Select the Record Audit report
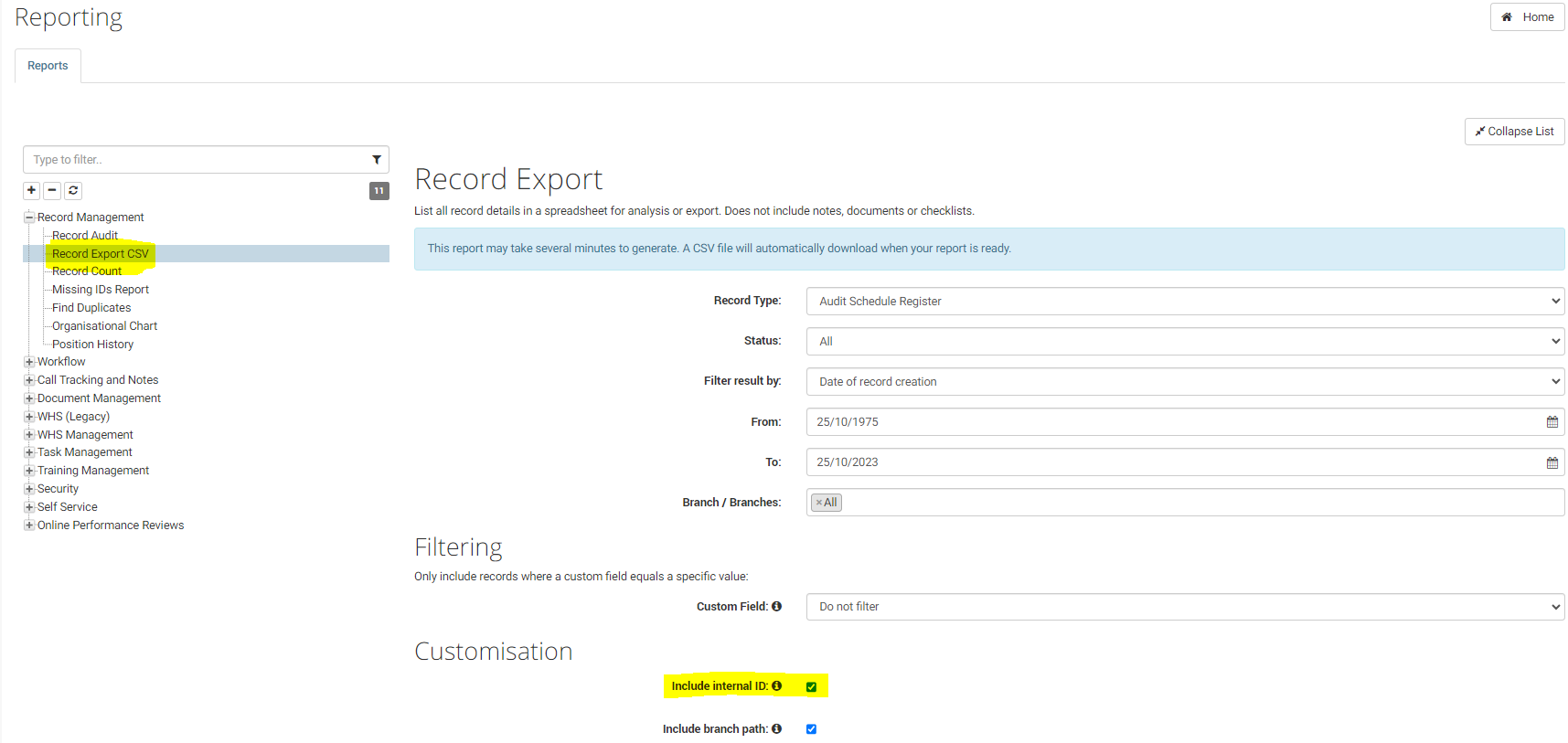This screenshot has height=743, width=1568. pos(85,236)
